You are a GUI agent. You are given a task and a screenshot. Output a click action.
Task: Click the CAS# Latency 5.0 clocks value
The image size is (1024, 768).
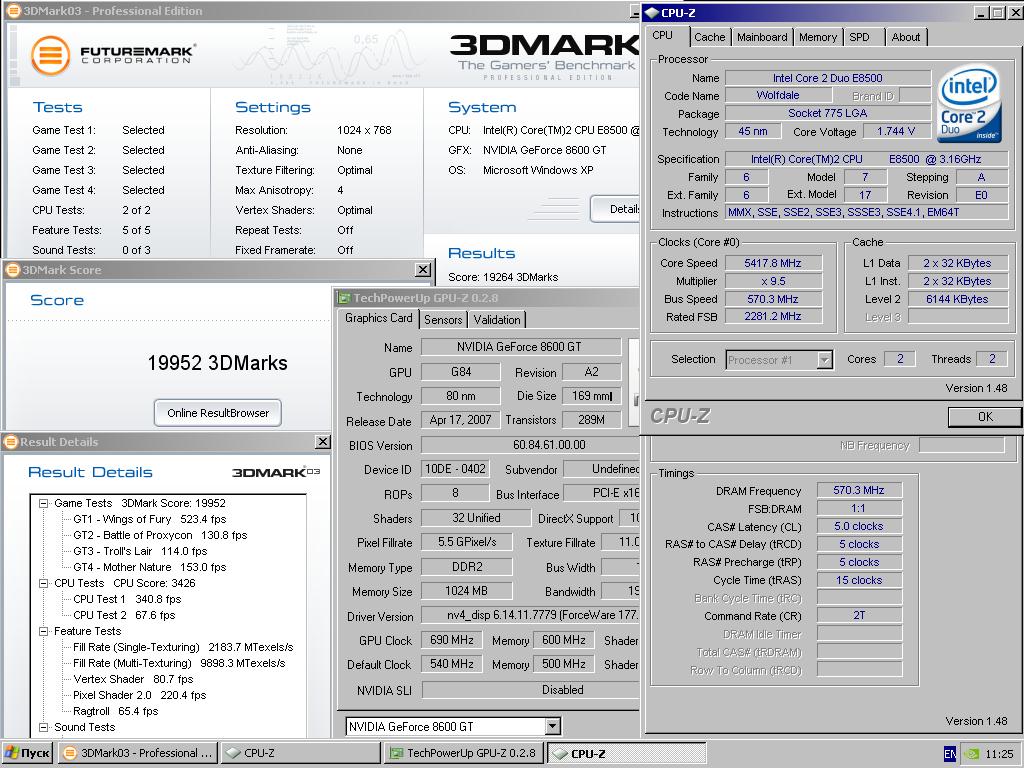(x=859, y=526)
